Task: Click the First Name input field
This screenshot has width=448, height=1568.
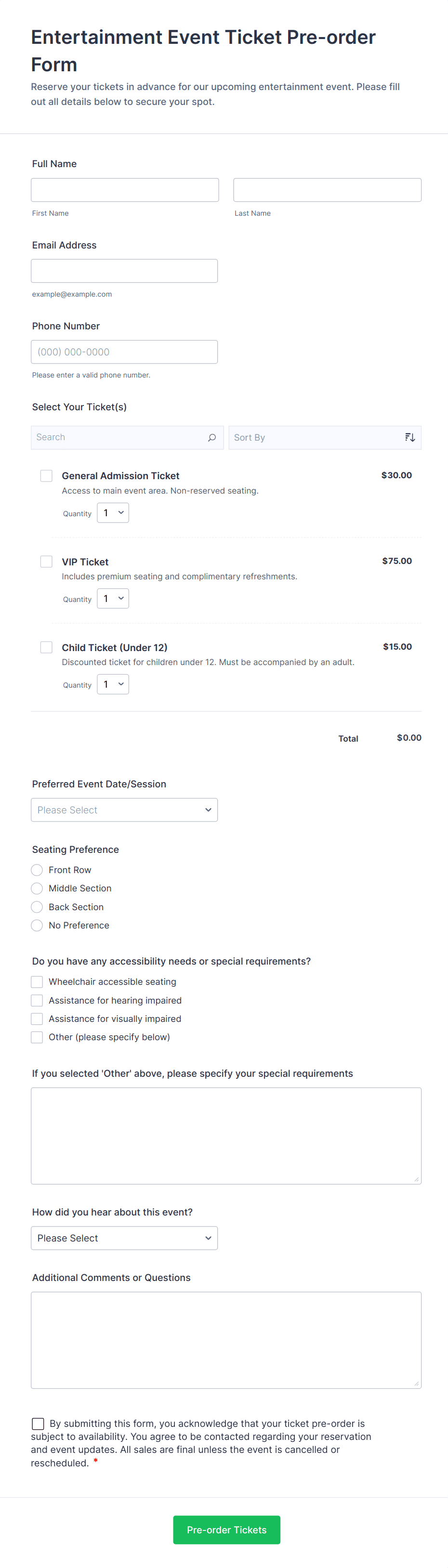Action: [124, 189]
